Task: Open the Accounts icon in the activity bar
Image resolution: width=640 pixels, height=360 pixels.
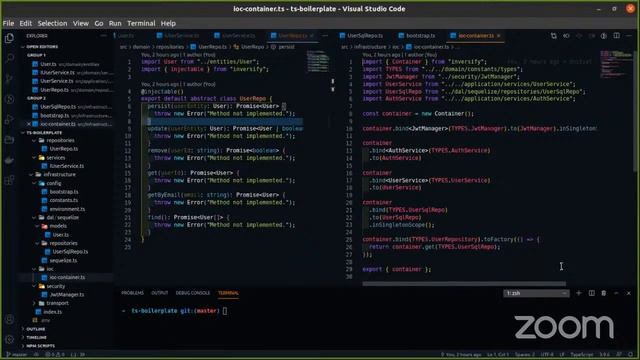Action: point(9,320)
